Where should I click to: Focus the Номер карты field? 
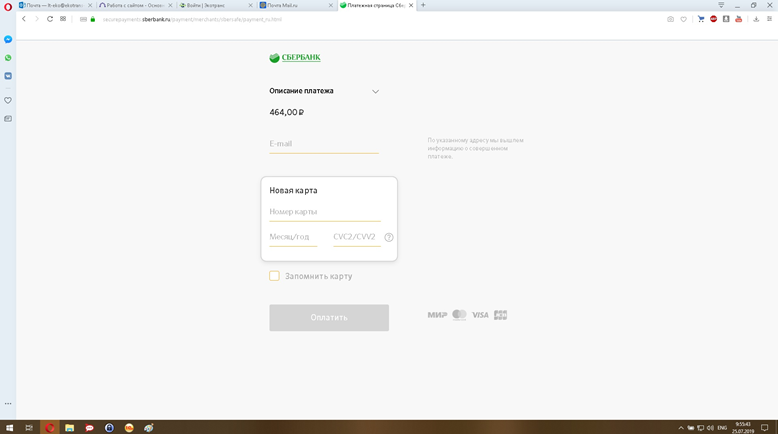click(x=325, y=212)
